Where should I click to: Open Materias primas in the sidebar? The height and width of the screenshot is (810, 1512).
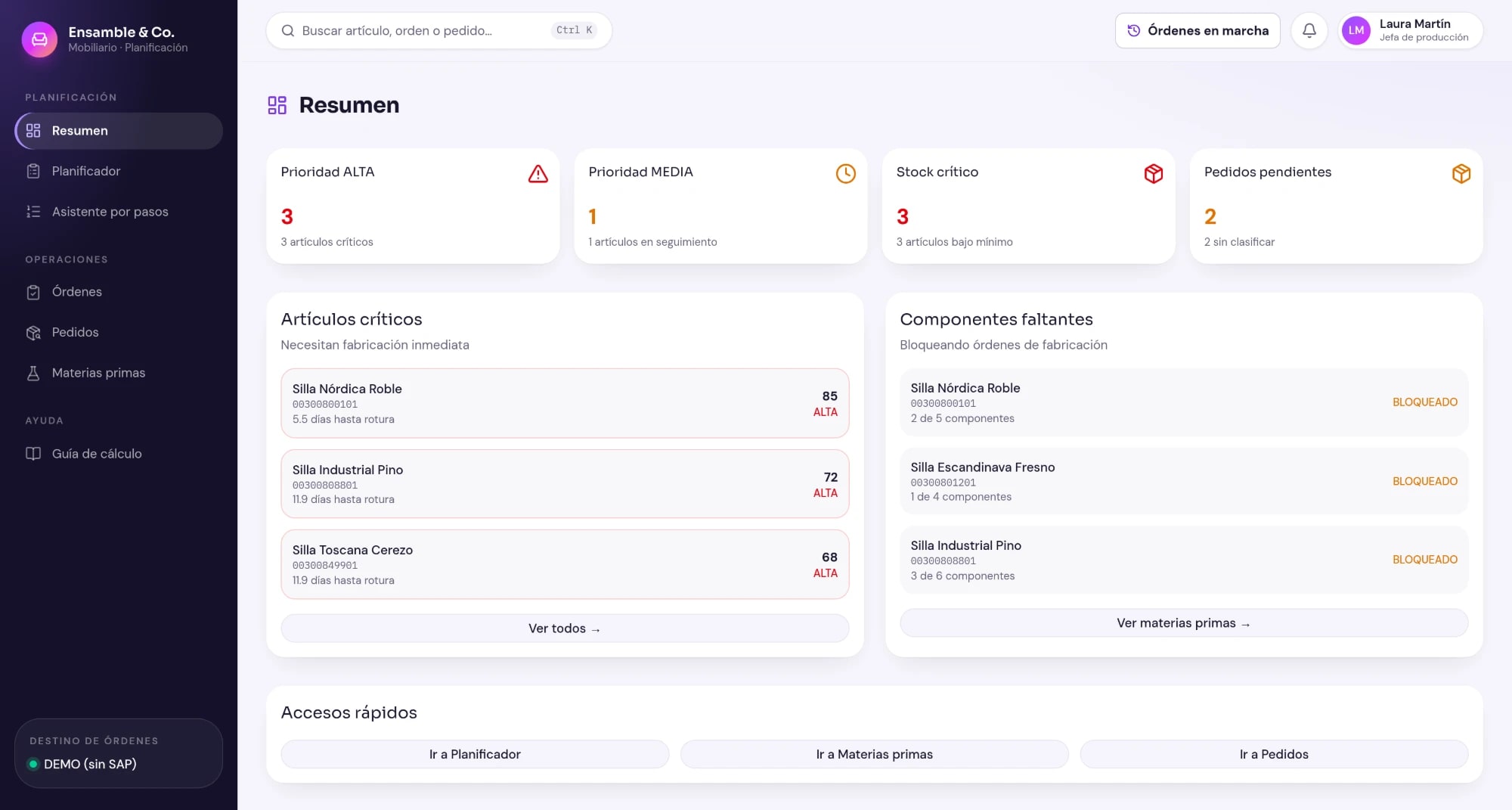pyautogui.click(x=119, y=373)
